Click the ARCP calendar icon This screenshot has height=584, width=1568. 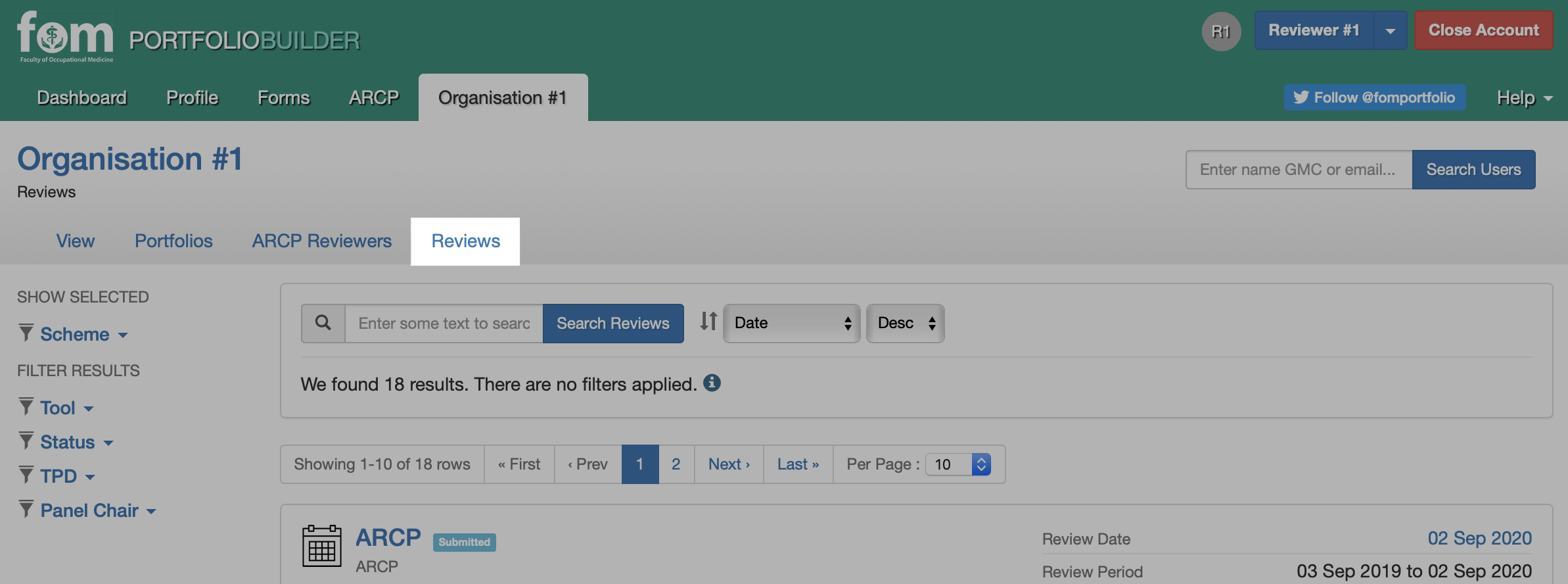(x=322, y=546)
